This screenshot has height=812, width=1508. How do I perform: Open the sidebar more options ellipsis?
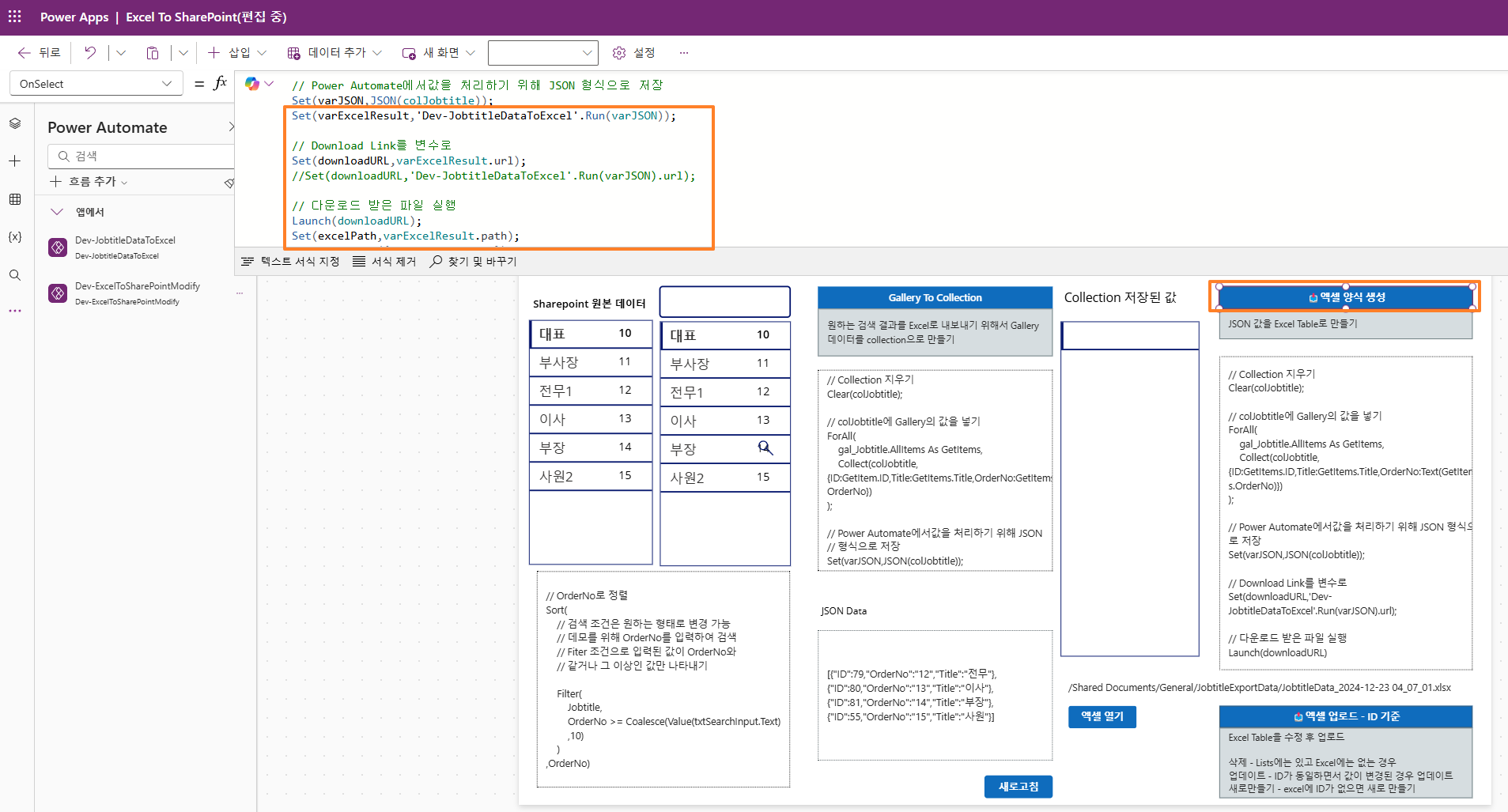(x=15, y=311)
